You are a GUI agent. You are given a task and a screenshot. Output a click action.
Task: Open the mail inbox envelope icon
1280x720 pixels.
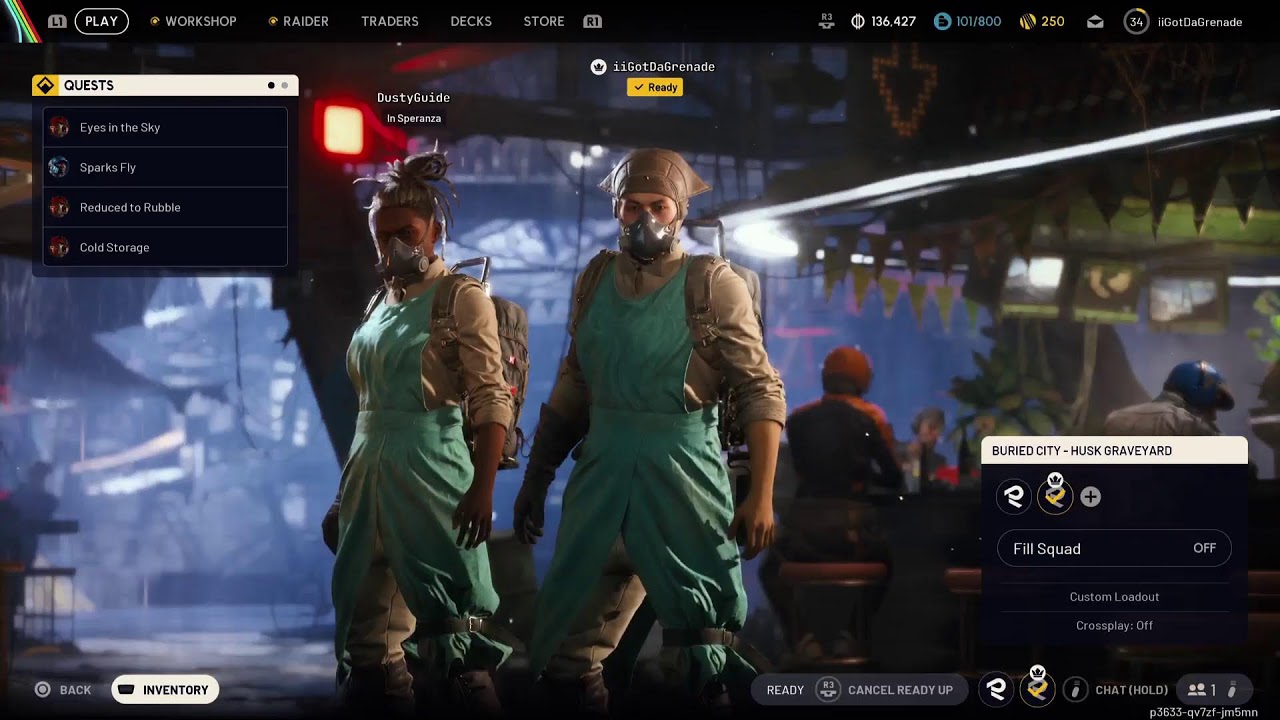1096,21
